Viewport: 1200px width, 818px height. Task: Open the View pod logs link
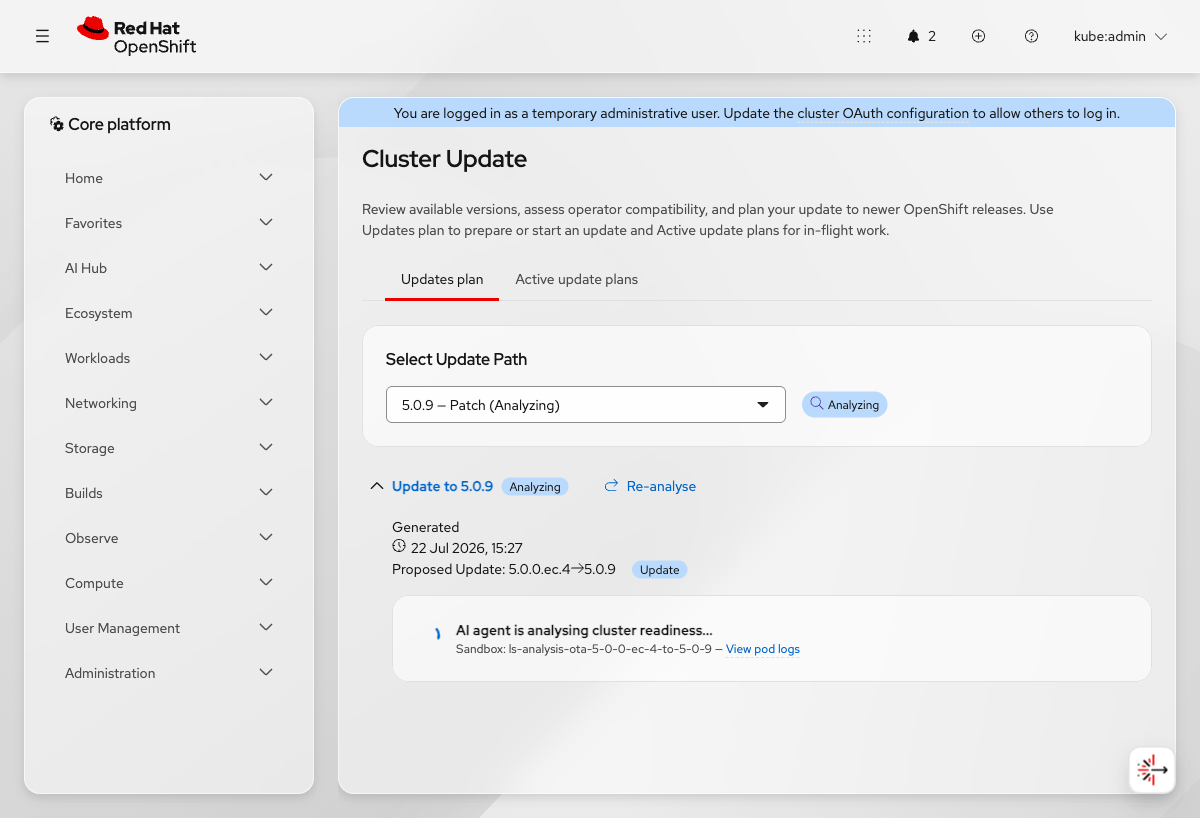point(763,649)
